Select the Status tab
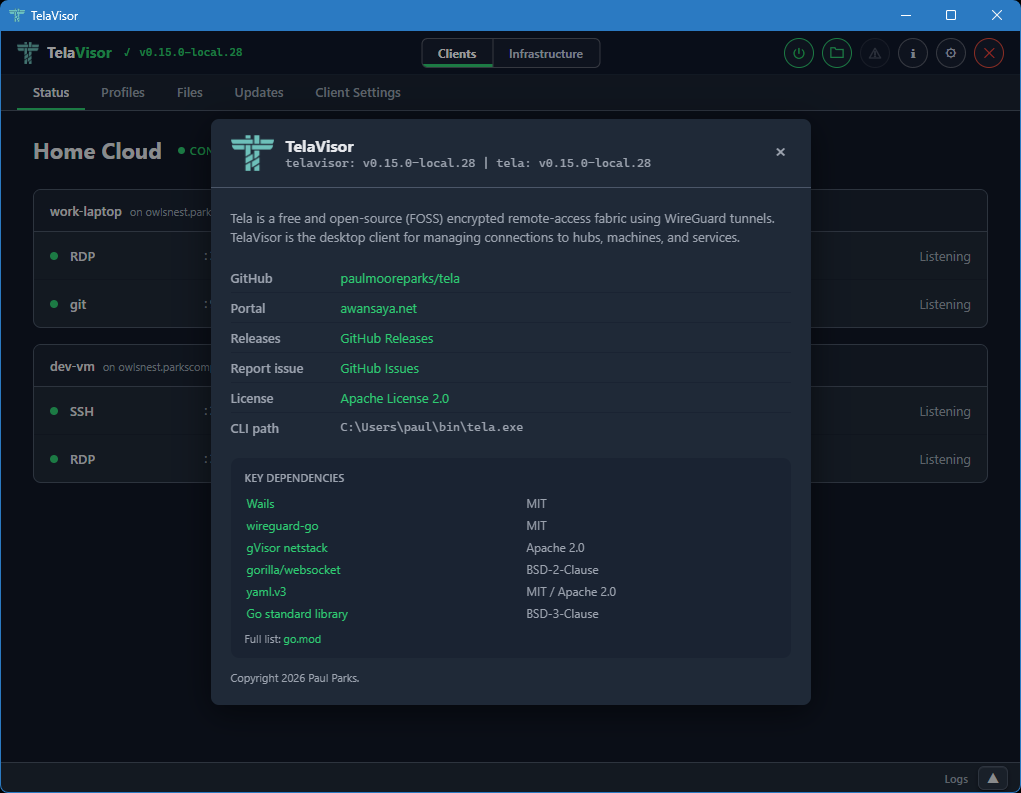This screenshot has height=793, width=1021. pos(51,92)
